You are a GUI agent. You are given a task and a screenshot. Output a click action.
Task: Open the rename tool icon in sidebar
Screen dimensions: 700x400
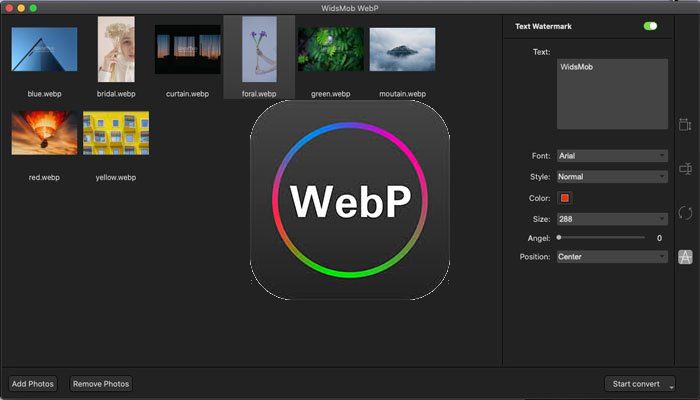coord(685,169)
